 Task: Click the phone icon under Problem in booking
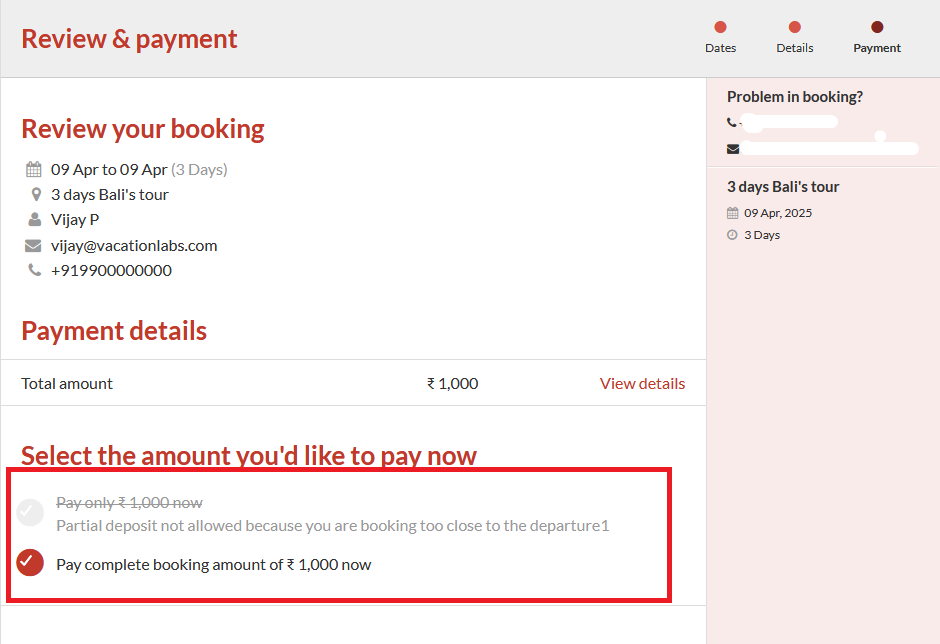[x=732, y=122]
